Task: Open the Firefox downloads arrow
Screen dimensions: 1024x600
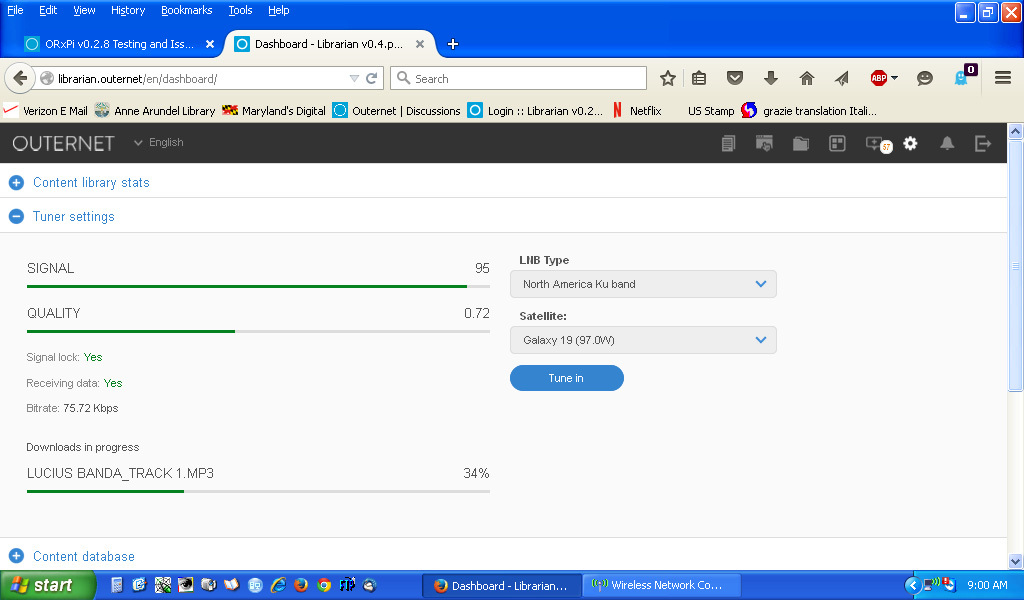Action: [x=771, y=78]
